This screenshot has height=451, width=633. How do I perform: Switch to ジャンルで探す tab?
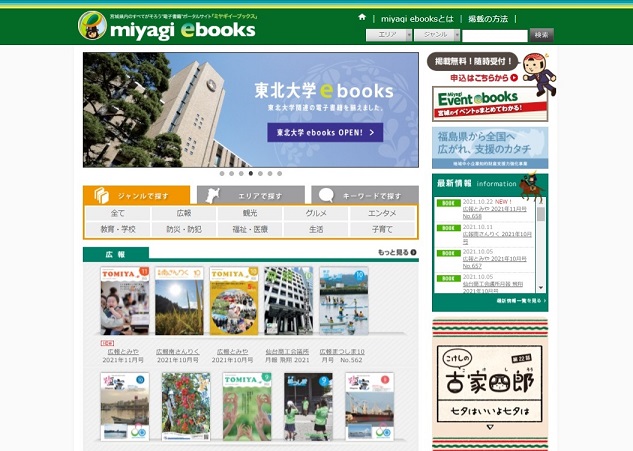136,195
